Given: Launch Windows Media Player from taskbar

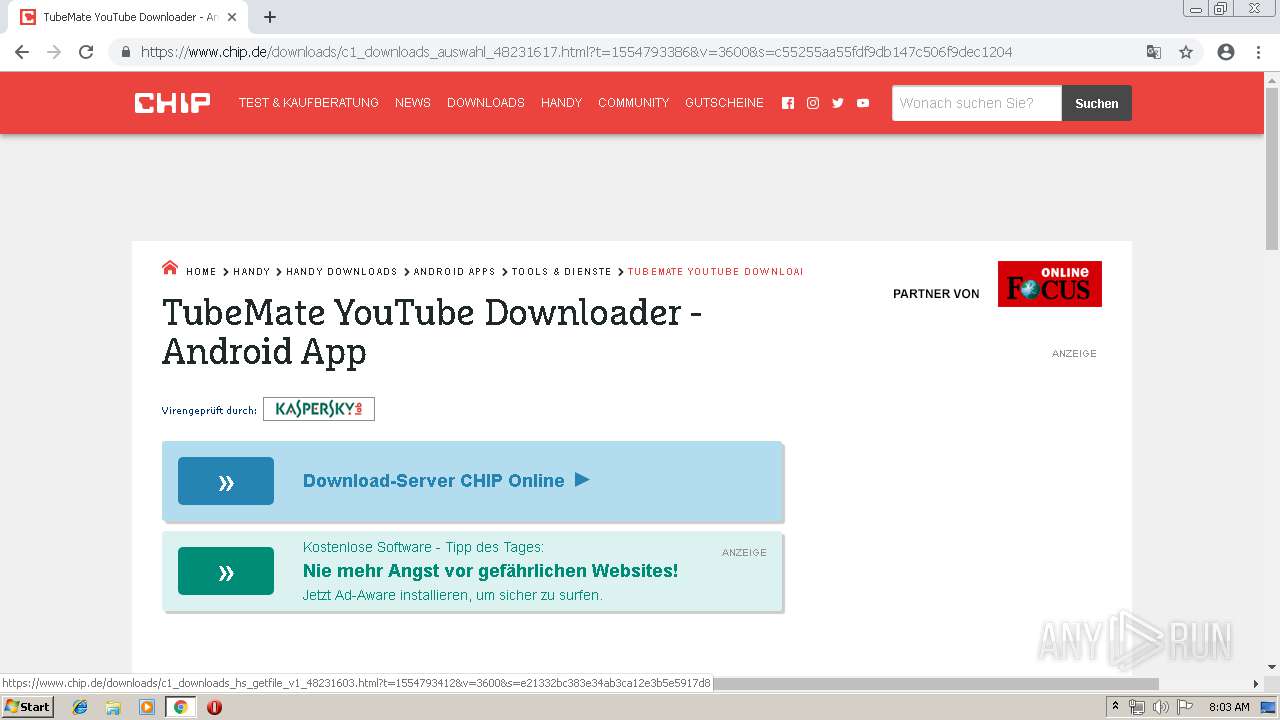Looking at the screenshot, I should [147, 707].
